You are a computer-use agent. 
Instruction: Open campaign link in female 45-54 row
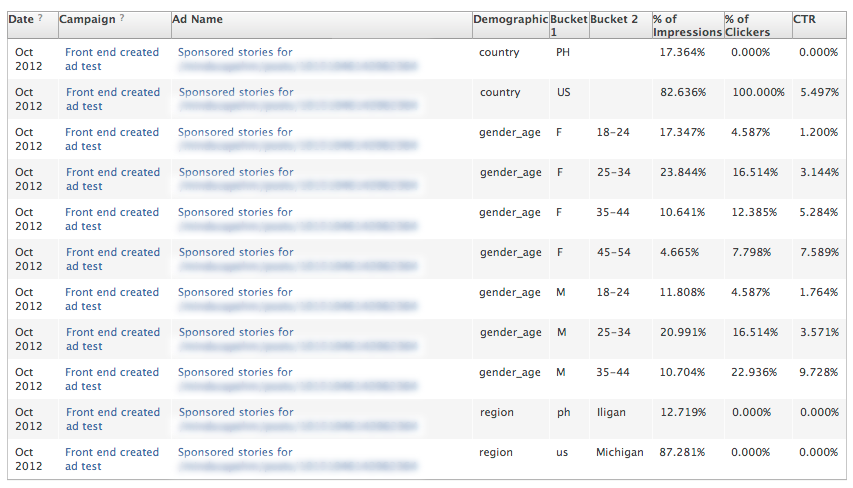click(111, 259)
